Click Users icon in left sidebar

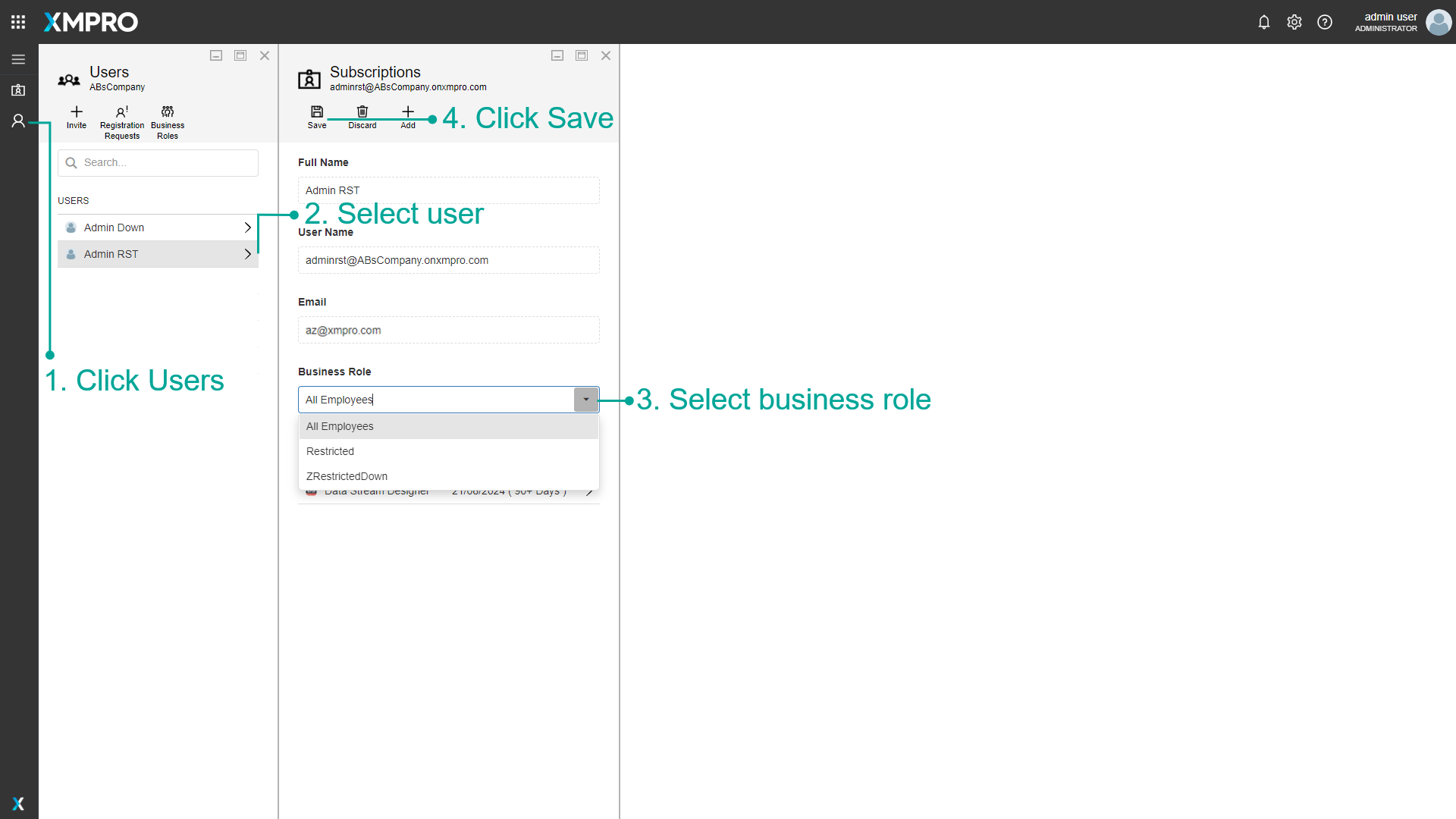[18, 121]
